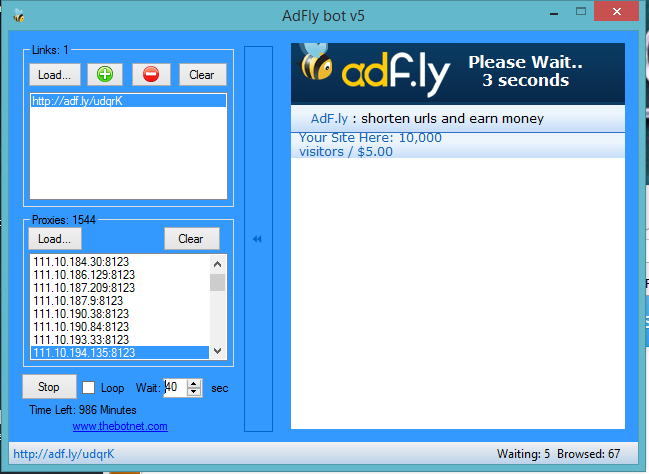Select proxy 111.10.186.129:8123

tap(120, 275)
